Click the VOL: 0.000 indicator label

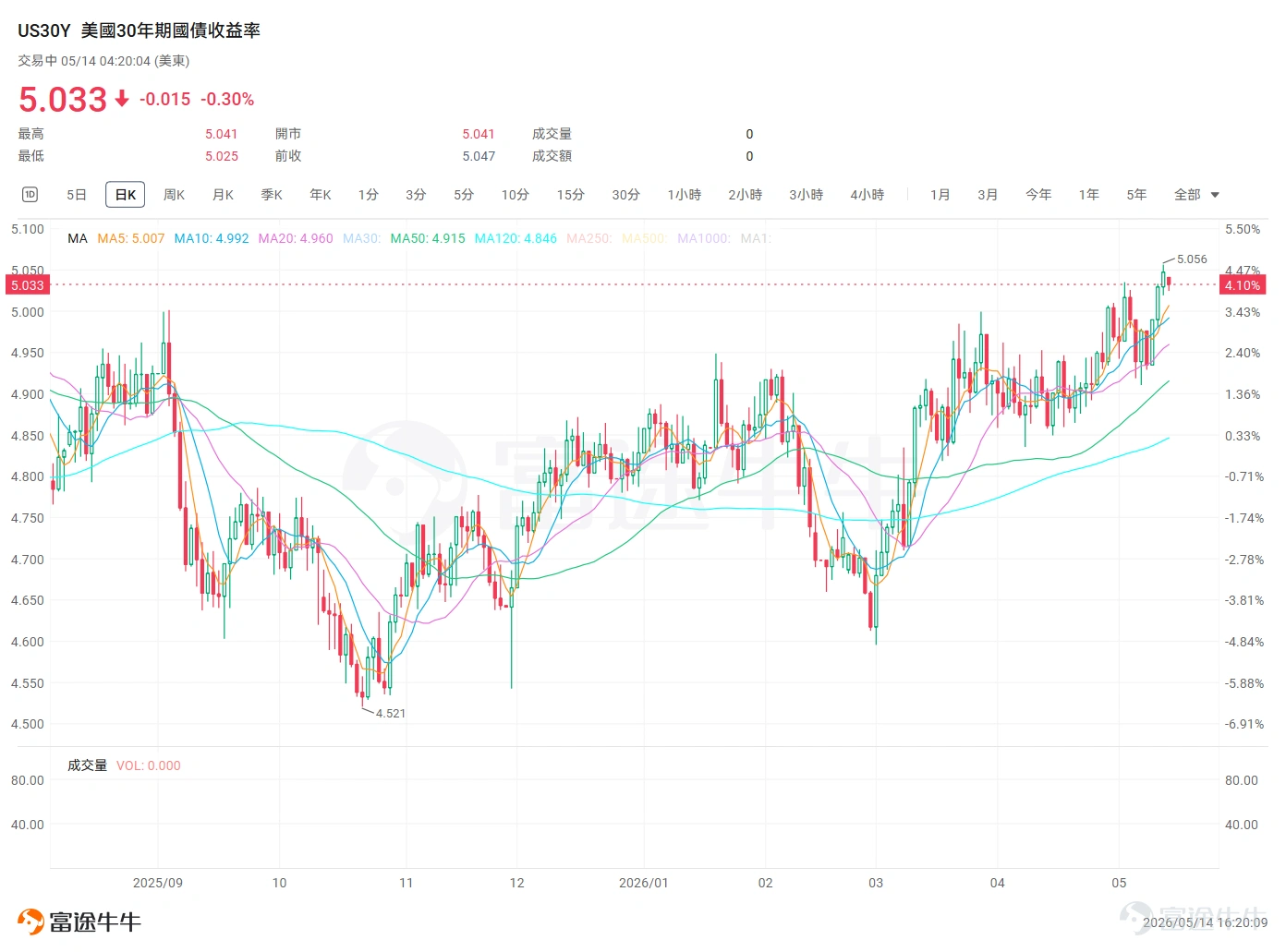tap(149, 765)
